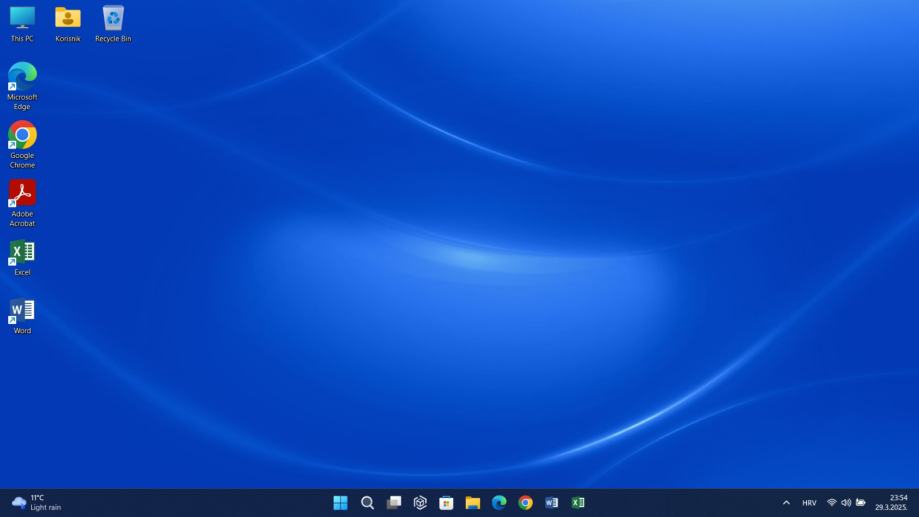Open Task View on the taskbar
The width and height of the screenshot is (919, 517).
point(394,503)
